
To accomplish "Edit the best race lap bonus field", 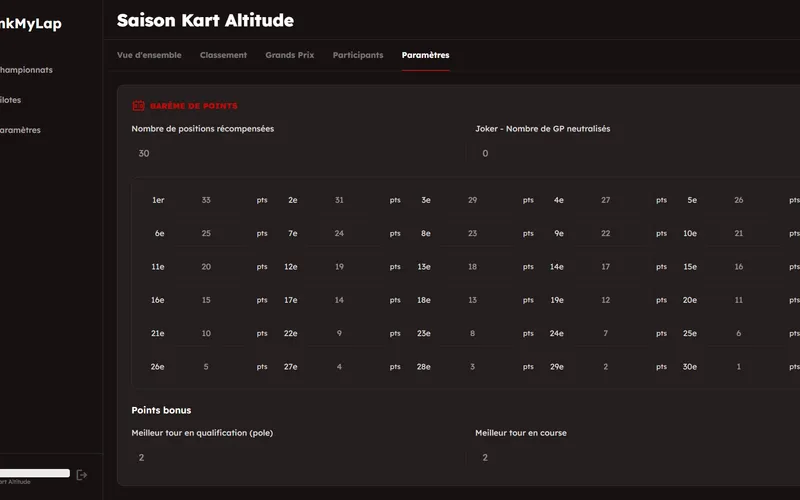I will pyautogui.click(x=635, y=457).
